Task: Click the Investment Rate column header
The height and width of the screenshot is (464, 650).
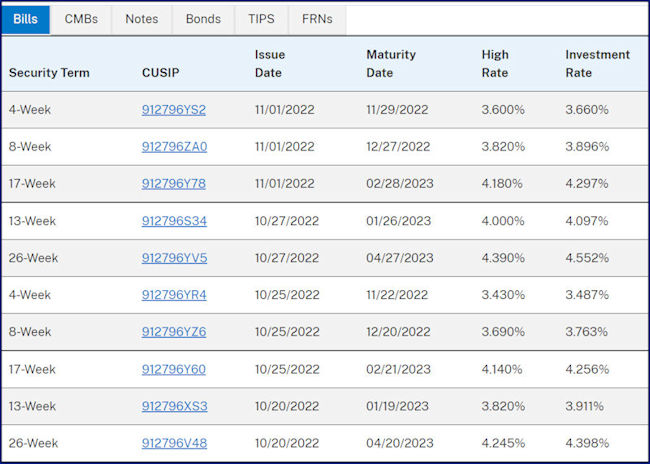Action: (597, 63)
